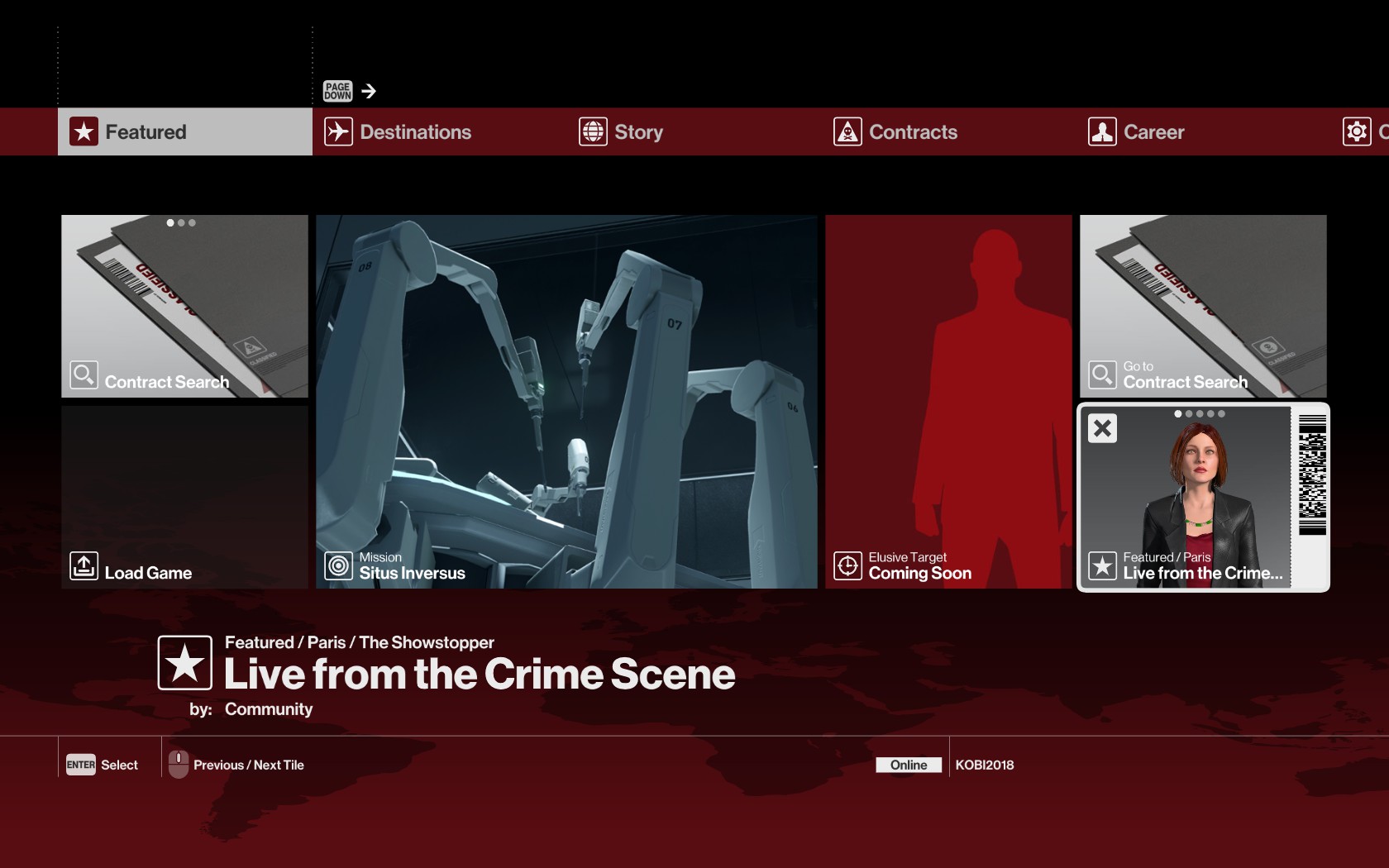Click the Enter key icon
This screenshot has width=1389, height=868.
(x=81, y=765)
